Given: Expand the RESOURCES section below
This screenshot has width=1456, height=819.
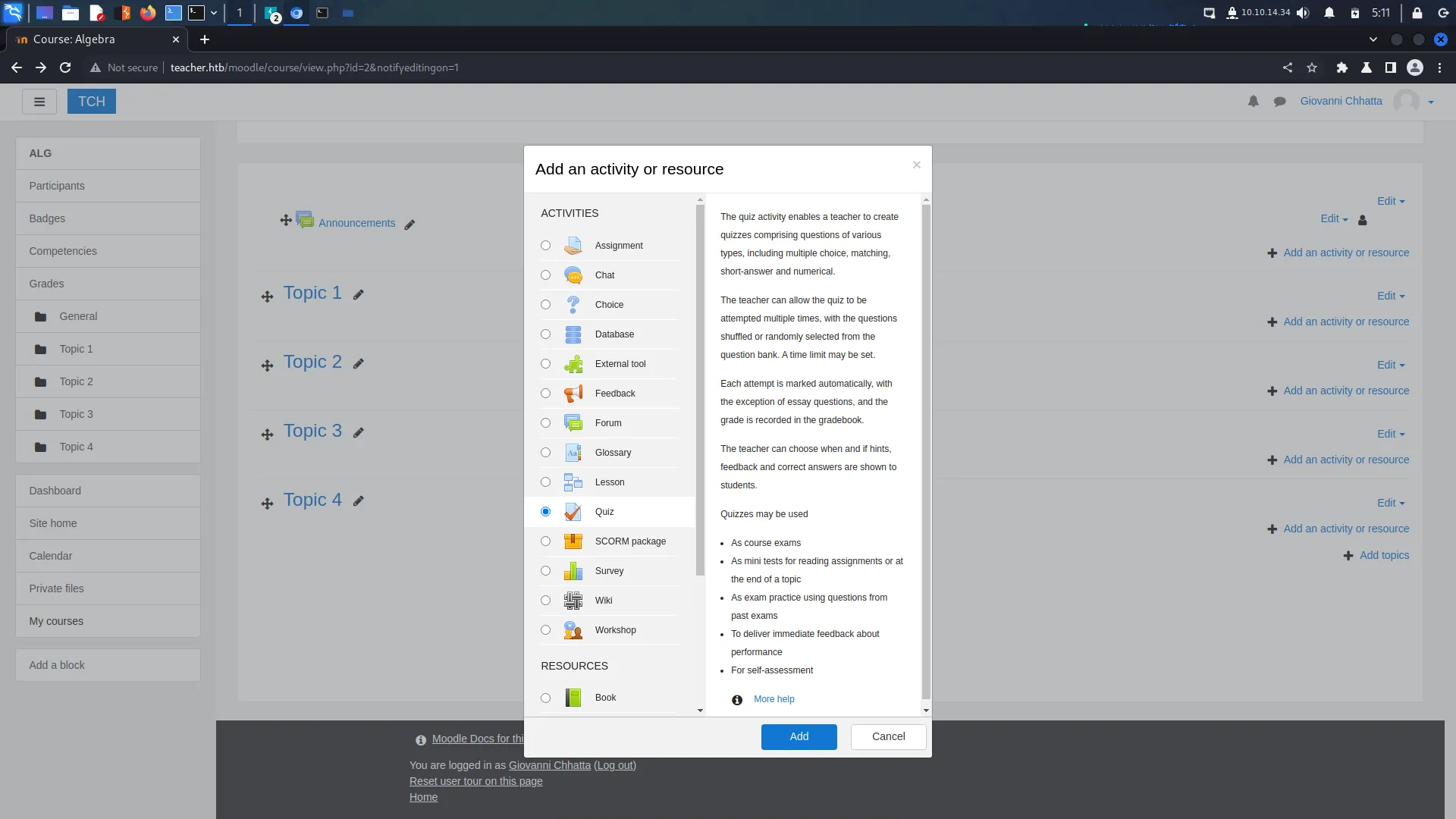Looking at the screenshot, I should click(574, 665).
